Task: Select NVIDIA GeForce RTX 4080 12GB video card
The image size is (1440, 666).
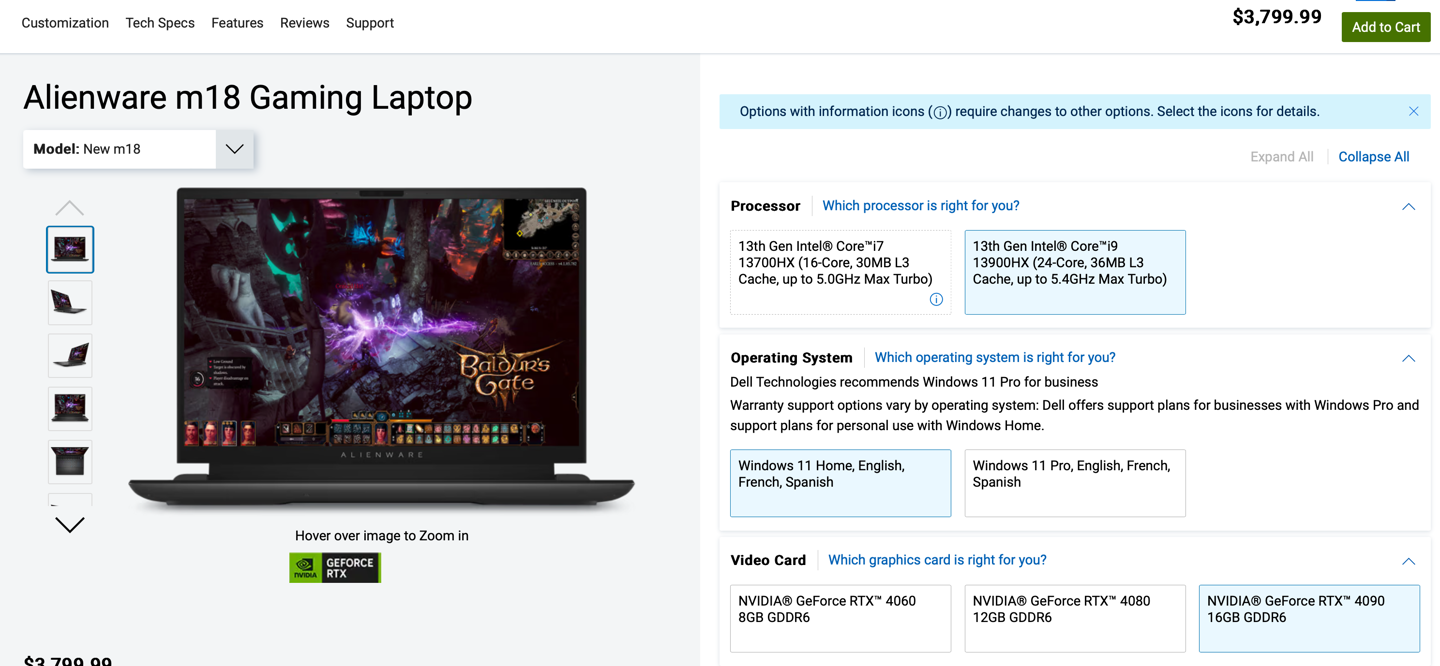Action: [1075, 618]
